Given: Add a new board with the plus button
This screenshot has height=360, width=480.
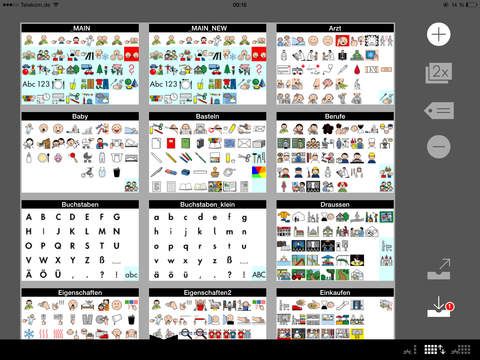Looking at the screenshot, I should click(x=439, y=34).
